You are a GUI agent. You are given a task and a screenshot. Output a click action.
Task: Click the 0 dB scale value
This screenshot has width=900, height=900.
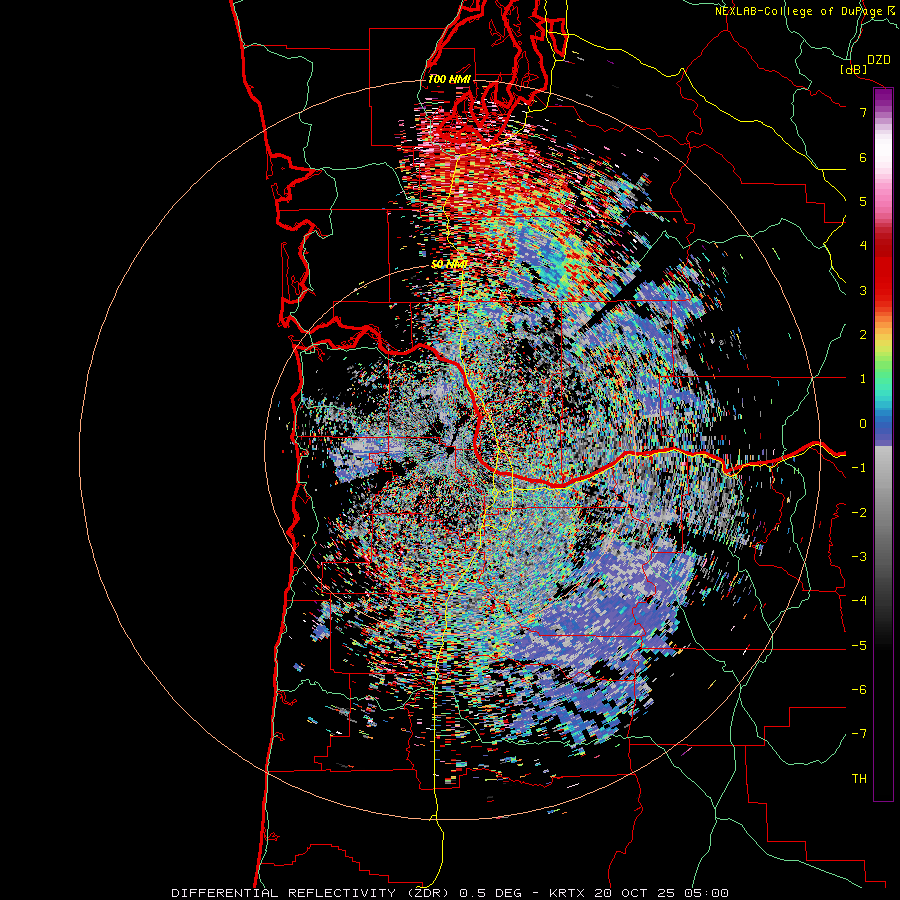pyautogui.click(x=863, y=424)
